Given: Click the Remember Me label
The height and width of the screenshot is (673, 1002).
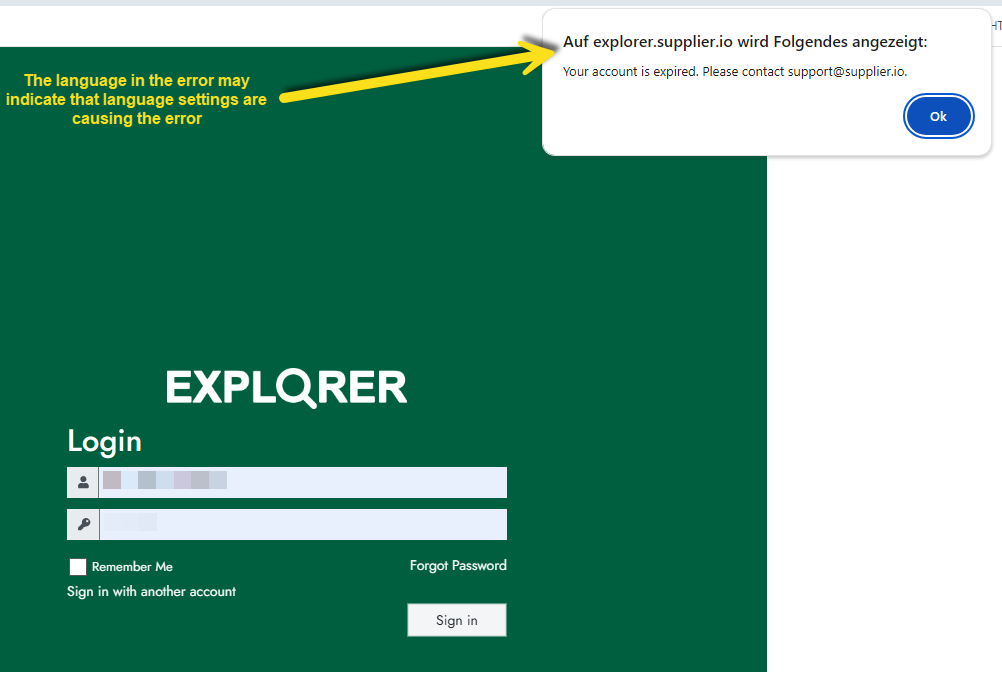Looking at the screenshot, I should [132, 567].
